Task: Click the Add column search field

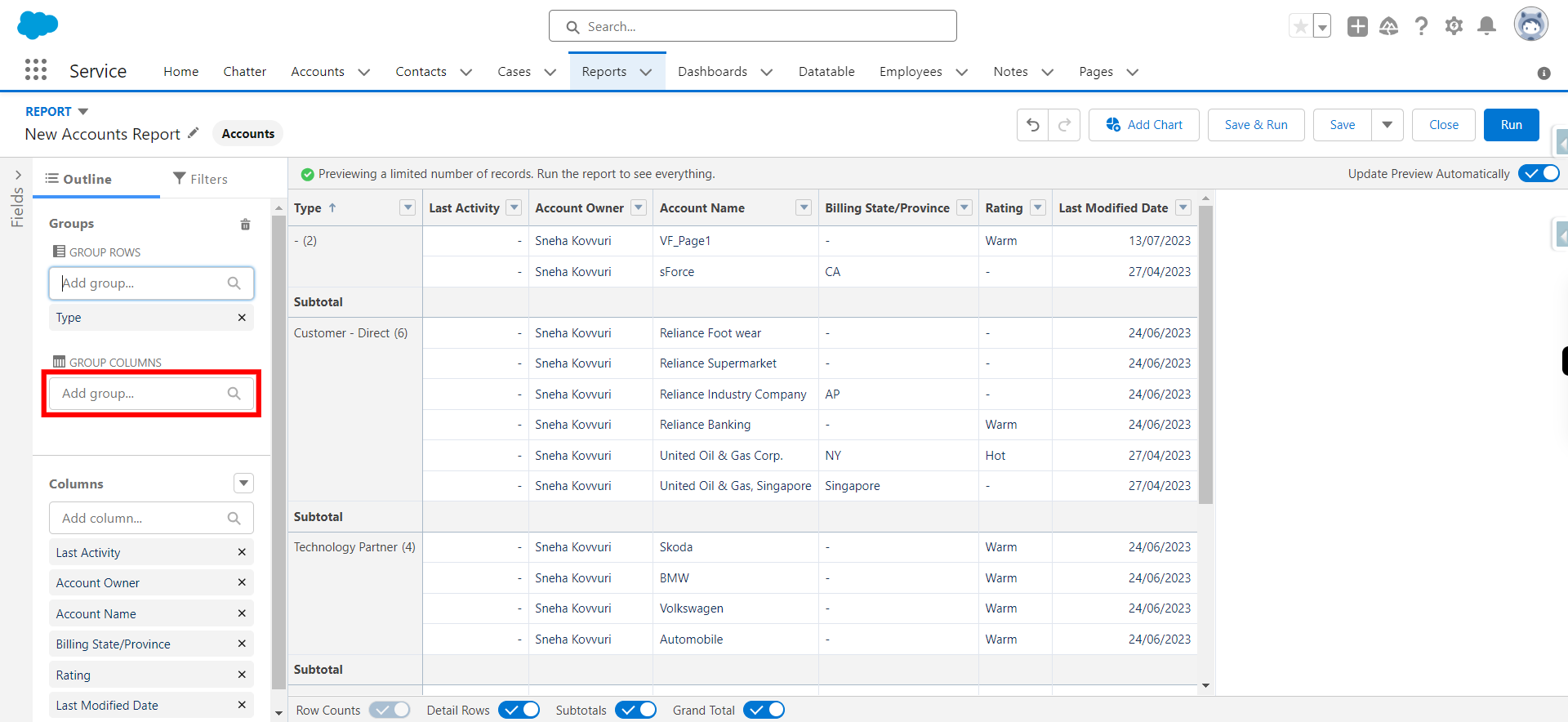Action: click(x=151, y=518)
